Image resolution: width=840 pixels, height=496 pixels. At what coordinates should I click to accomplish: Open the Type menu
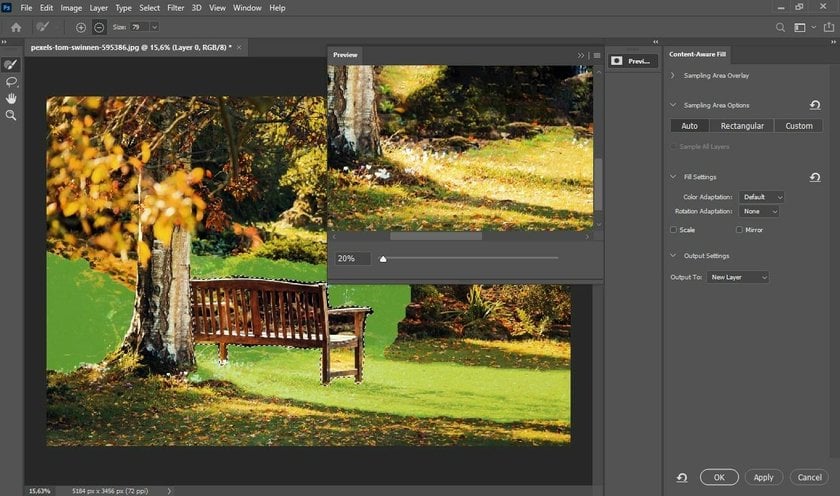(123, 8)
